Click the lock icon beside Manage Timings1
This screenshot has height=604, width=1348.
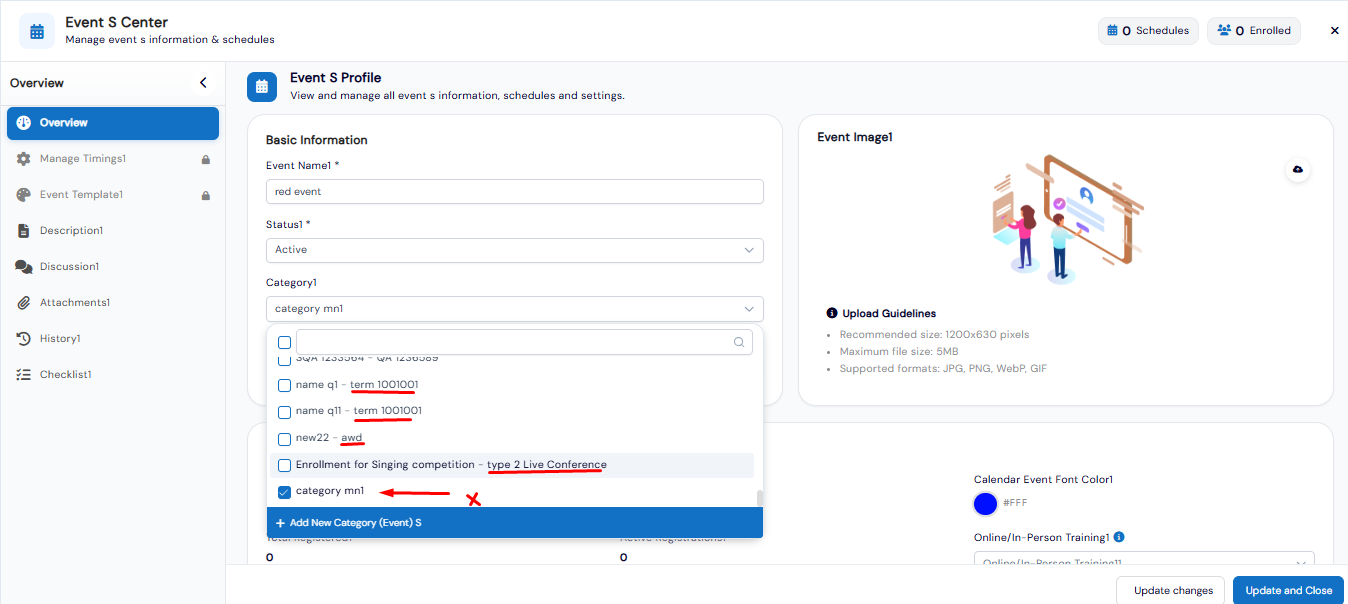[x=205, y=159]
